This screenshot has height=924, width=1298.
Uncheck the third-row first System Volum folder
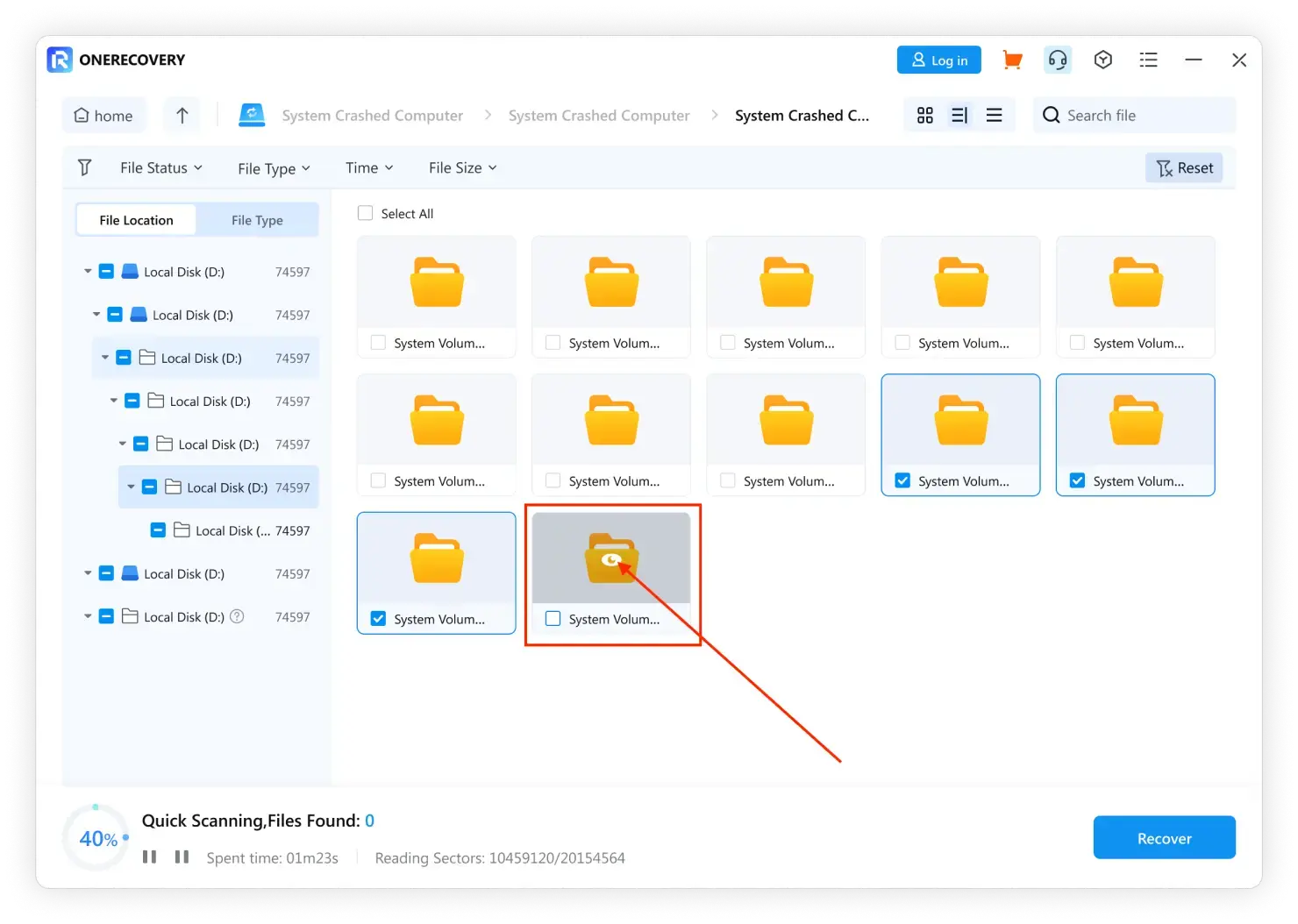tap(378, 619)
